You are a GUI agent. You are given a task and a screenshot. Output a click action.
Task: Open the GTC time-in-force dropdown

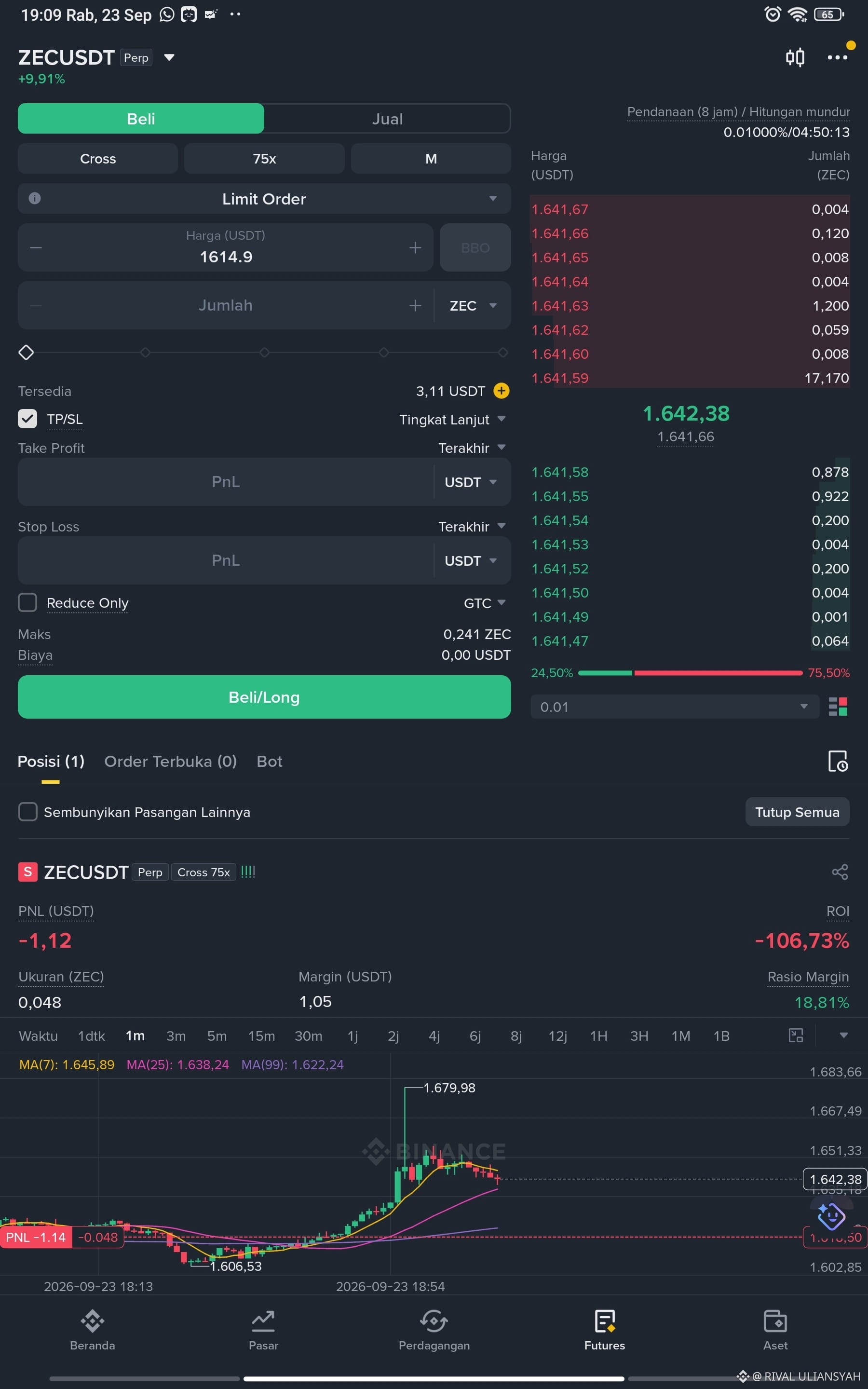[x=485, y=603]
